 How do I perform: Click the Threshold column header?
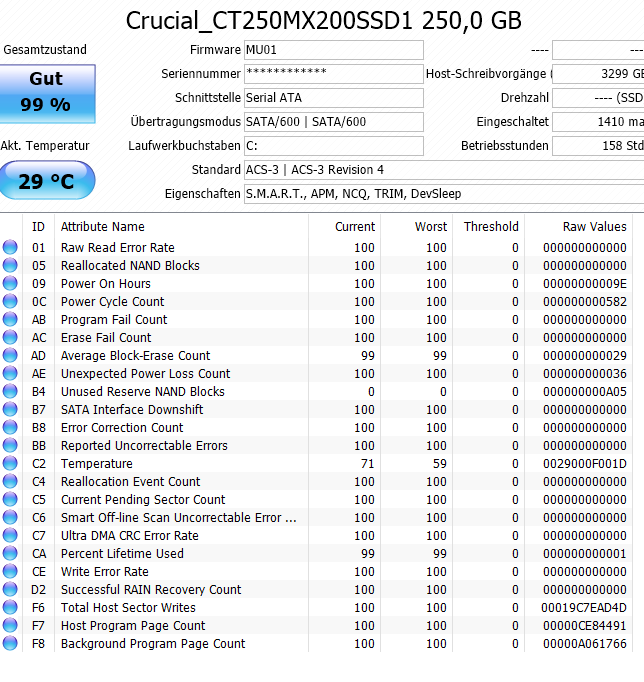[488, 227]
